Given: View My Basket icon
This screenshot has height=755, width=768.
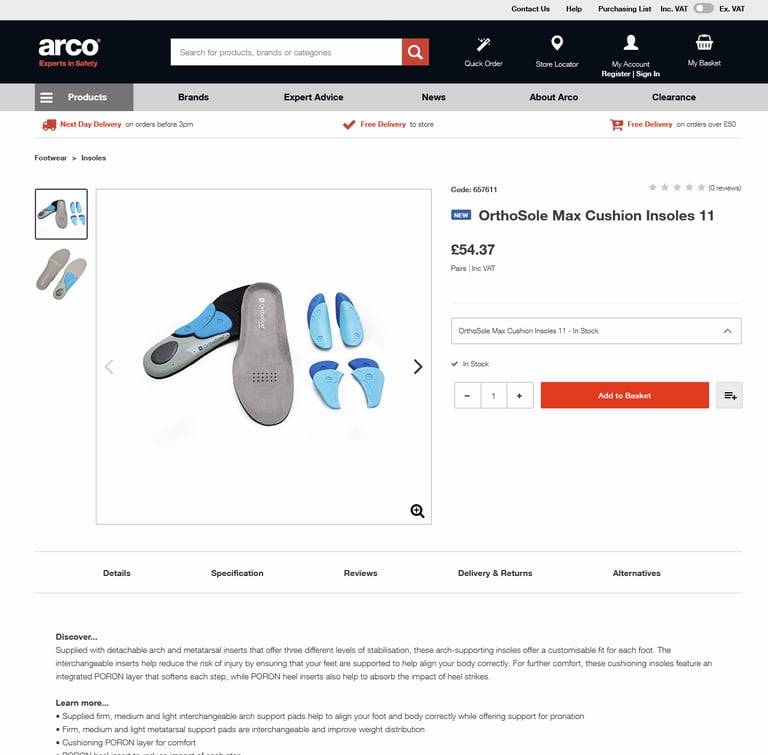Looking at the screenshot, I should 704,42.
